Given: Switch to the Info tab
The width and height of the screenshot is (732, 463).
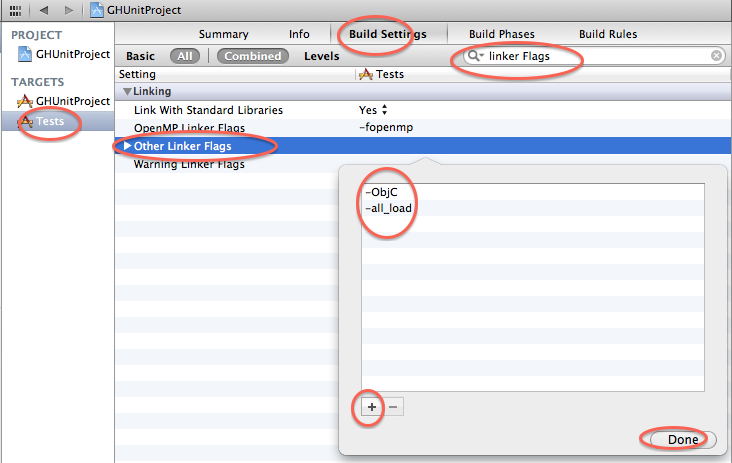Looking at the screenshot, I should tap(299, 34).
